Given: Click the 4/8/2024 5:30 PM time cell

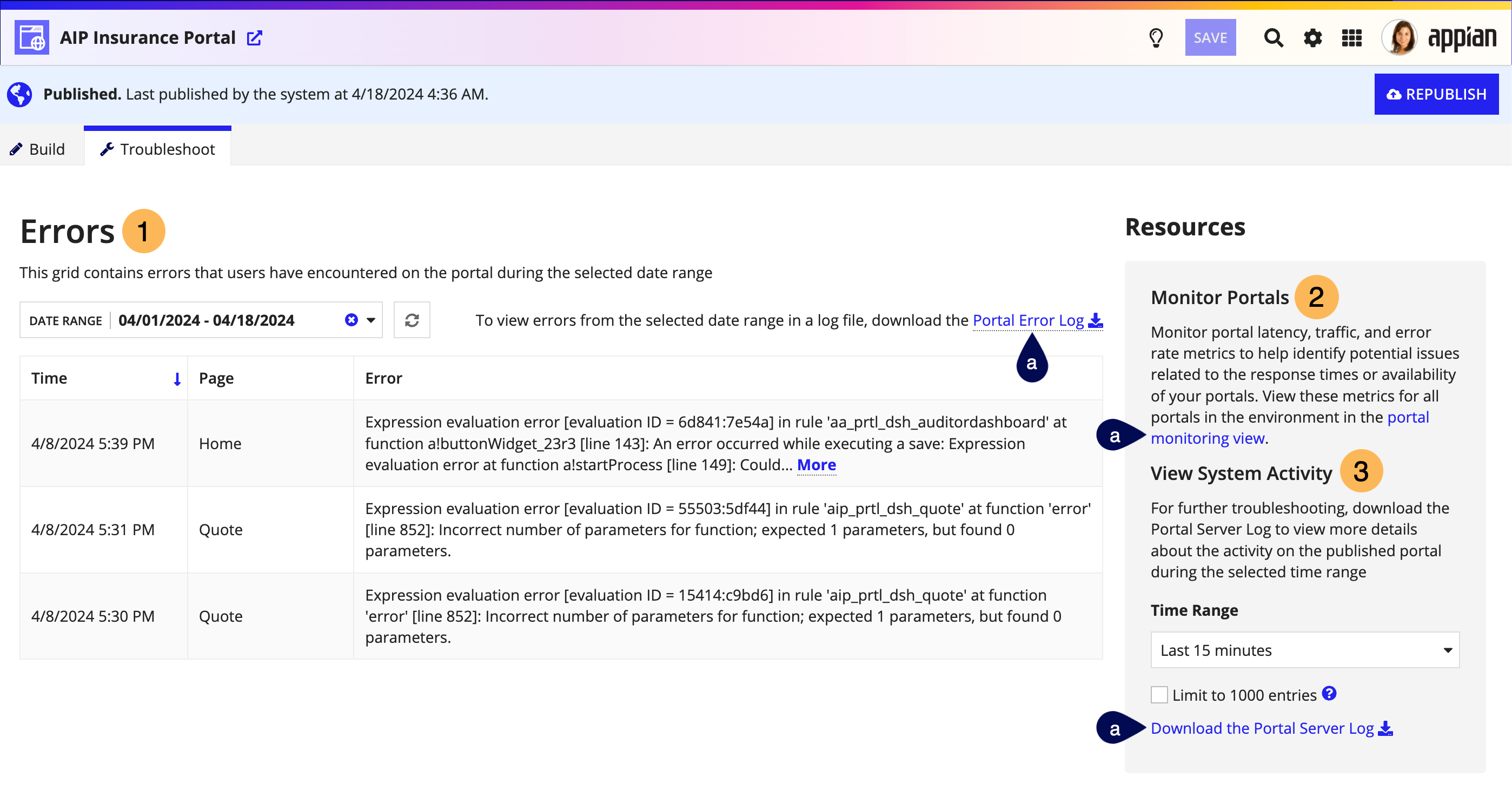Looking at the screenshot, I should [x=104, y=616].
